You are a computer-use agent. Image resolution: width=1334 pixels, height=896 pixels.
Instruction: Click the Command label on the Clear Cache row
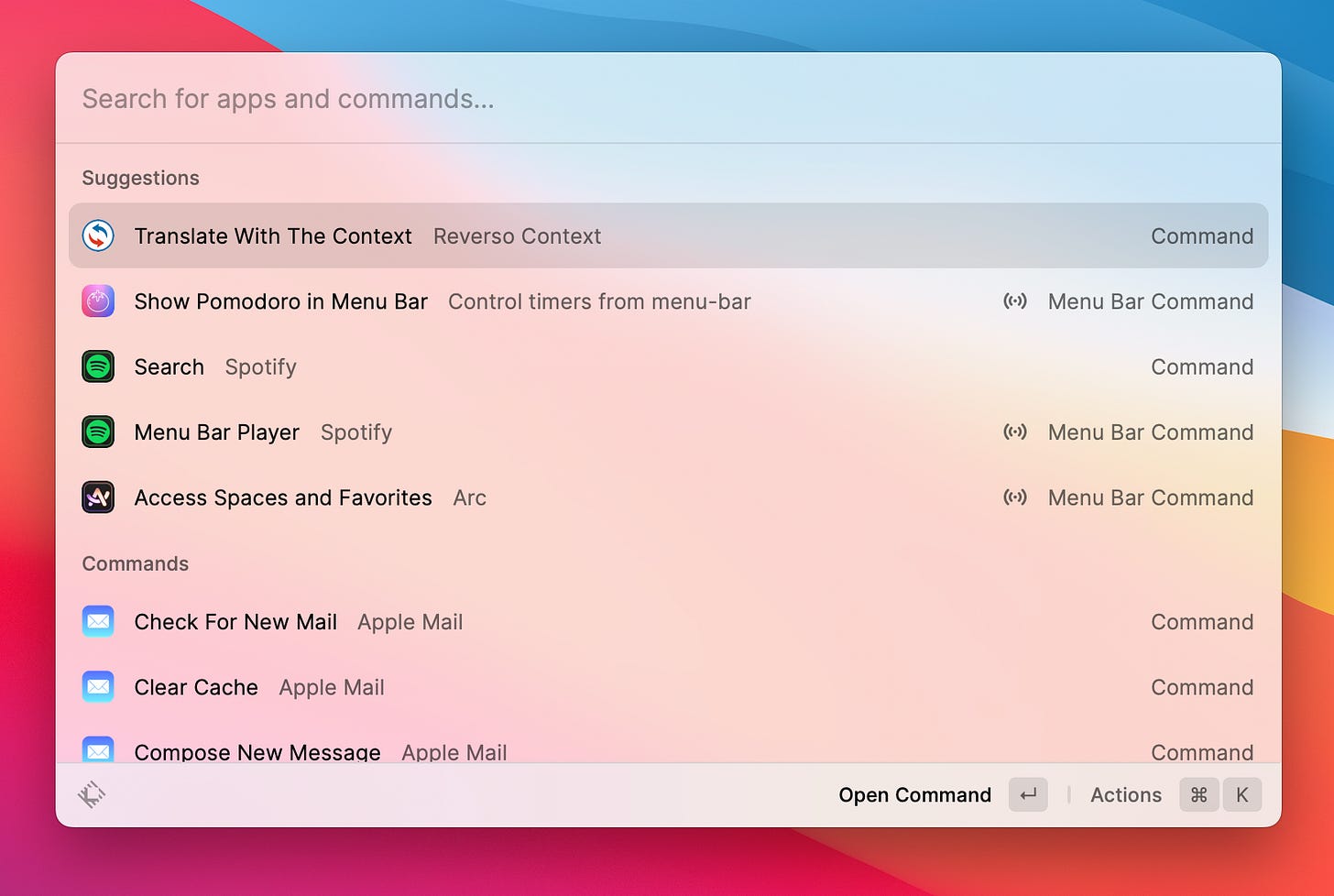tap(1202, 687)
